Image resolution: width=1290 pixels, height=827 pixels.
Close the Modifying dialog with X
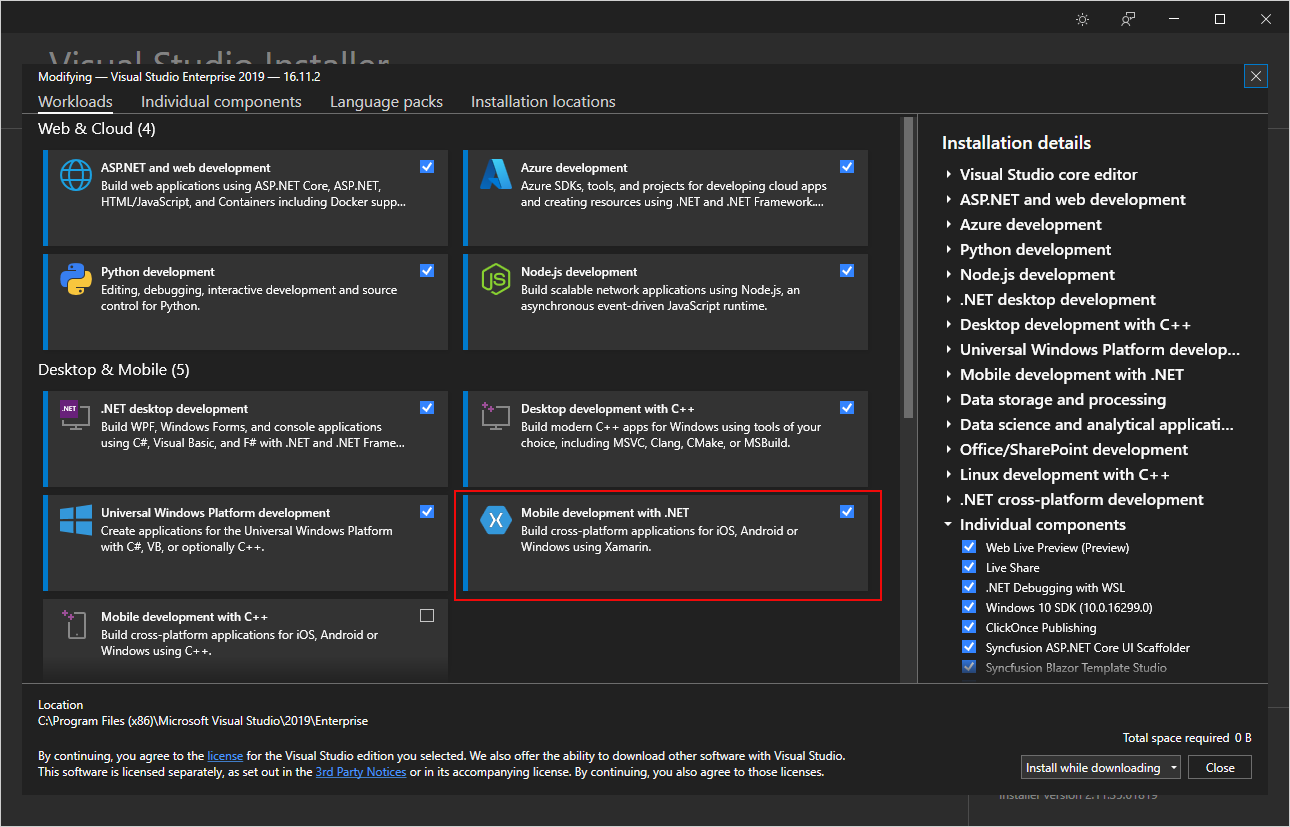pyautogui.click(x=1257, y=76)
